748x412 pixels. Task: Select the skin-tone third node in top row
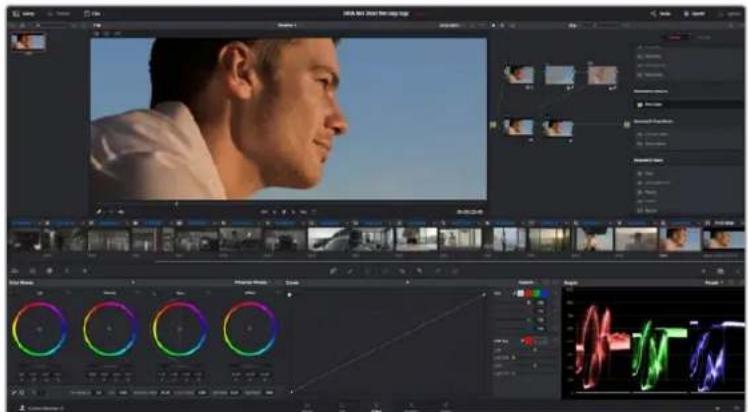click(x=602, y=75)
